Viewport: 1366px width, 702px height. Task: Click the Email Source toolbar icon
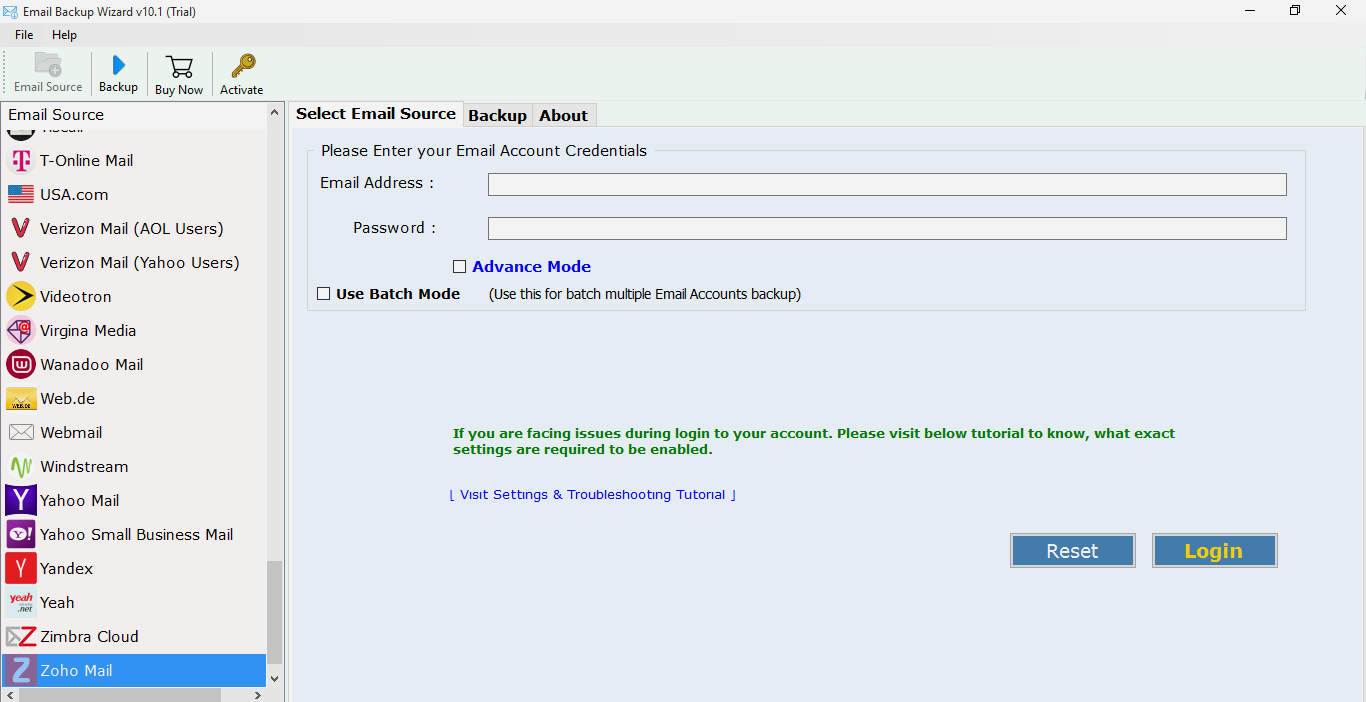[x=48, y=64]
